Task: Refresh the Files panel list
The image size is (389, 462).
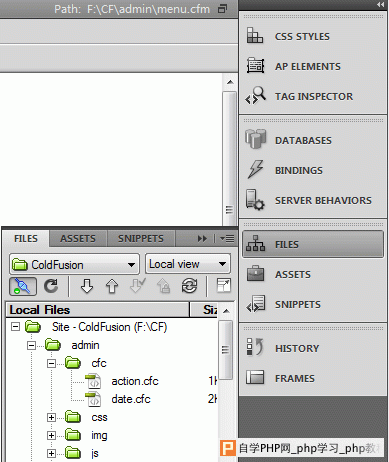Action: (51, 286)
